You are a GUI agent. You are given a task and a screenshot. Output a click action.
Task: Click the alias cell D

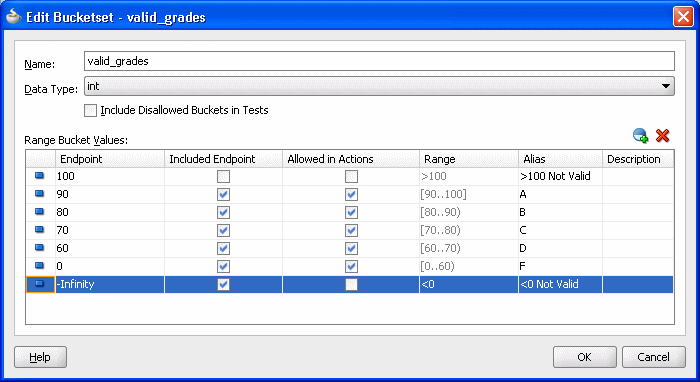coord(560,248)
